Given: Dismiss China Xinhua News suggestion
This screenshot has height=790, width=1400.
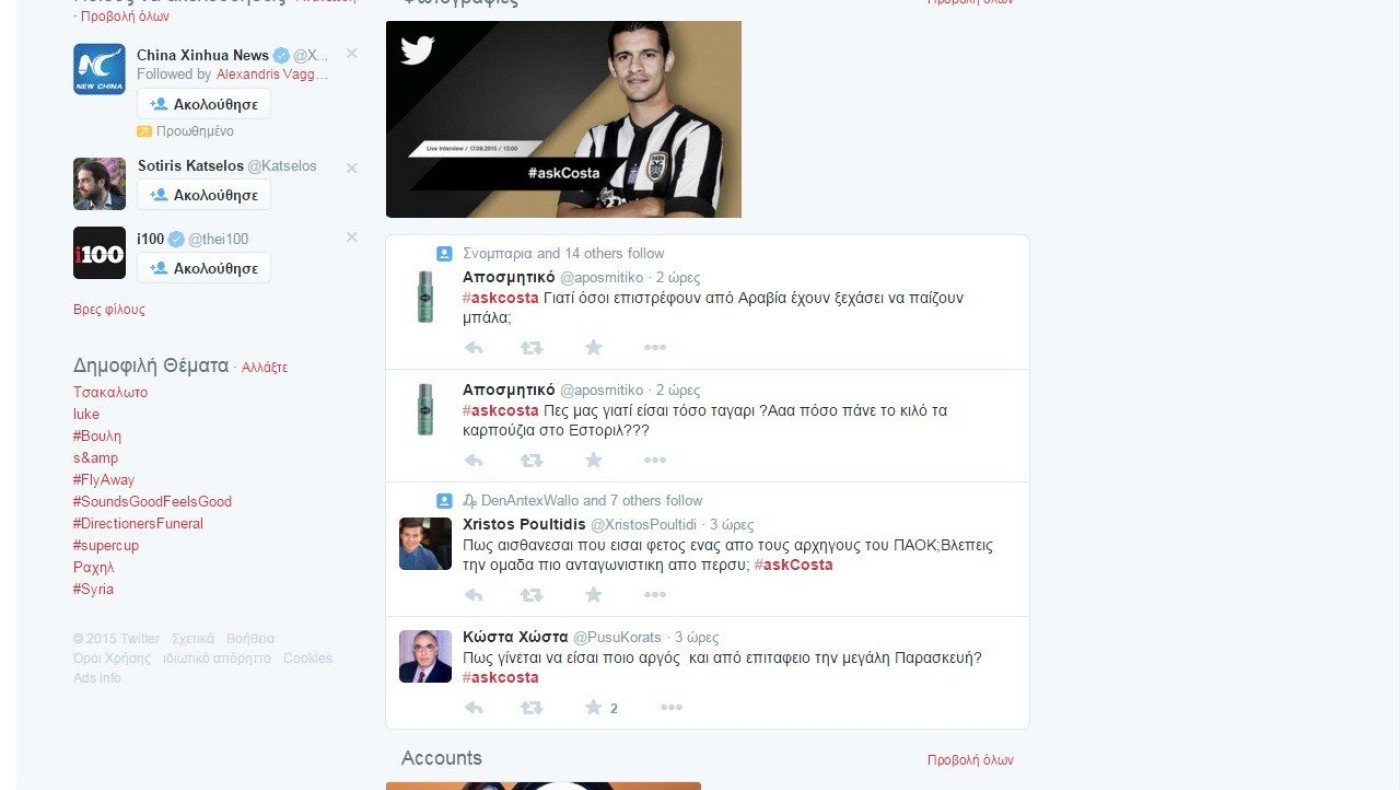Looking at the screenshot, I should point(352,54).
